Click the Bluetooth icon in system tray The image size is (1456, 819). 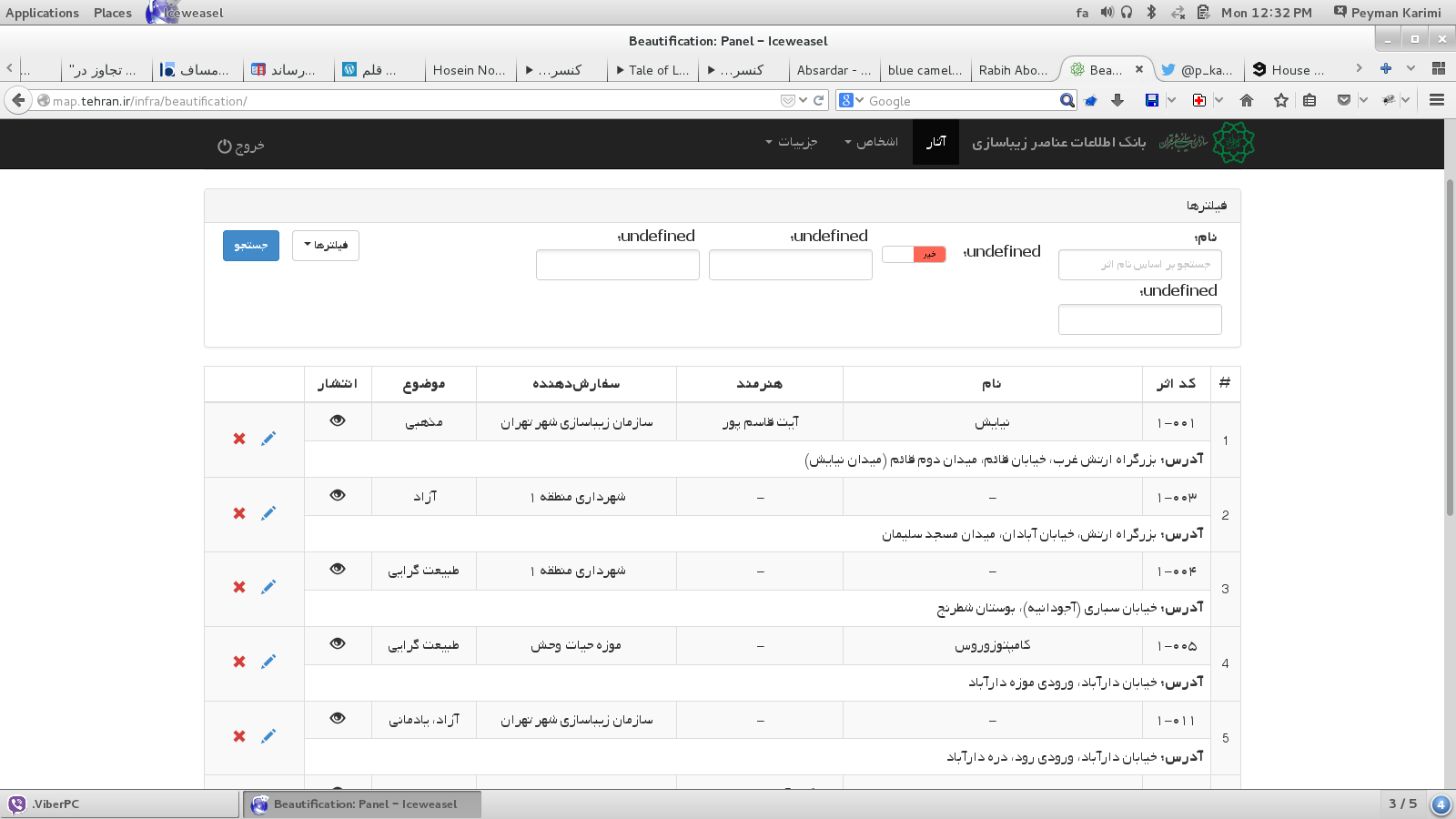(x=1151, y=13)
